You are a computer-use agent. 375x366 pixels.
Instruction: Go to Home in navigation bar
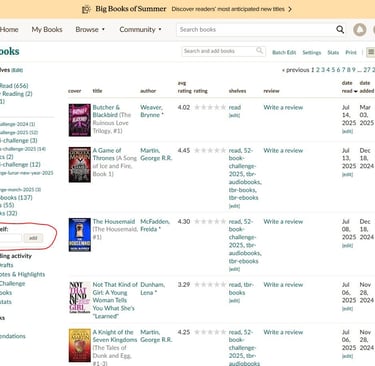tap(9, 29)
